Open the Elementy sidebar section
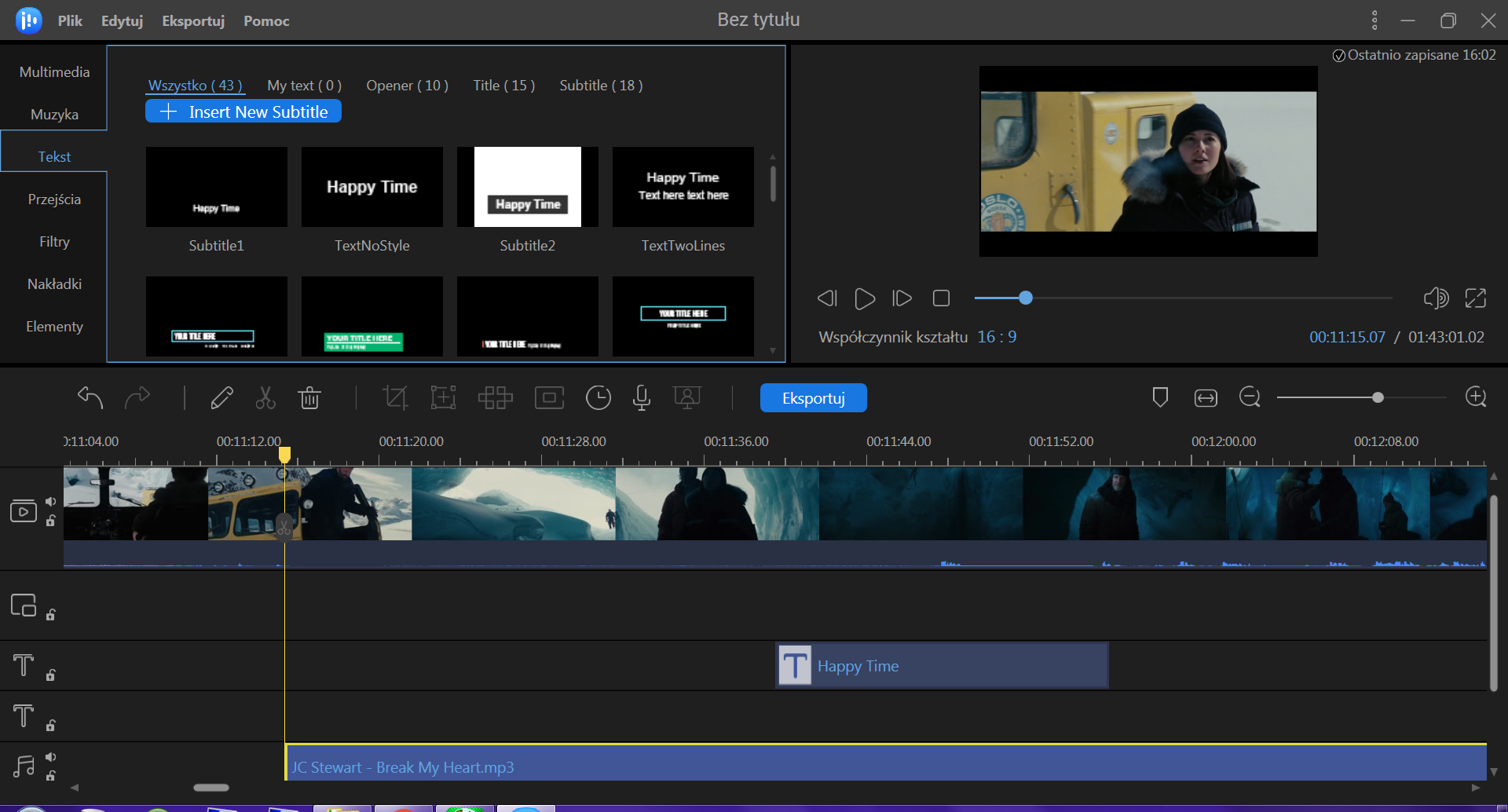This screenshot has width=1508, height=812. [54, 327]
